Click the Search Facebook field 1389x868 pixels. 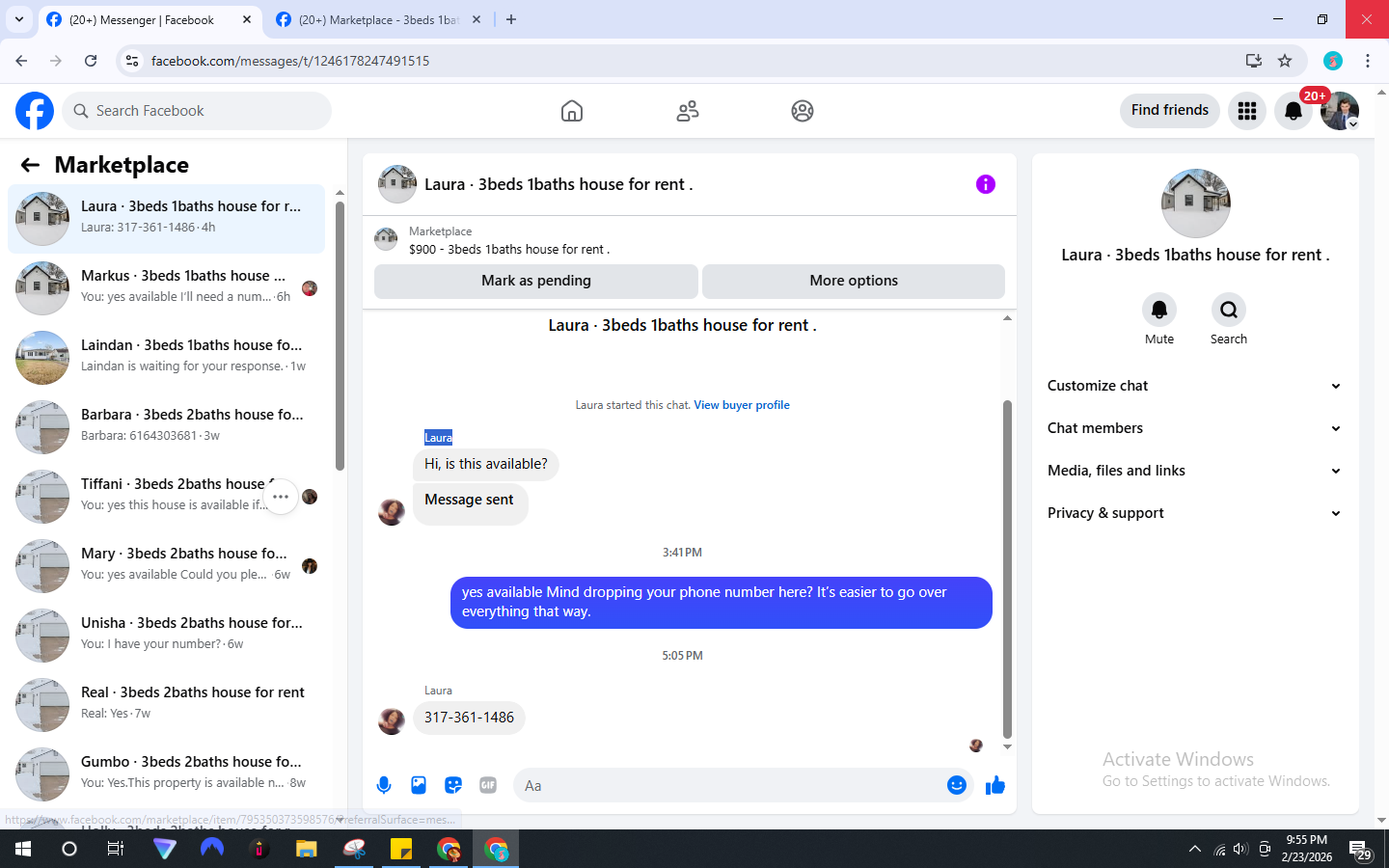[x=197, y=111]
